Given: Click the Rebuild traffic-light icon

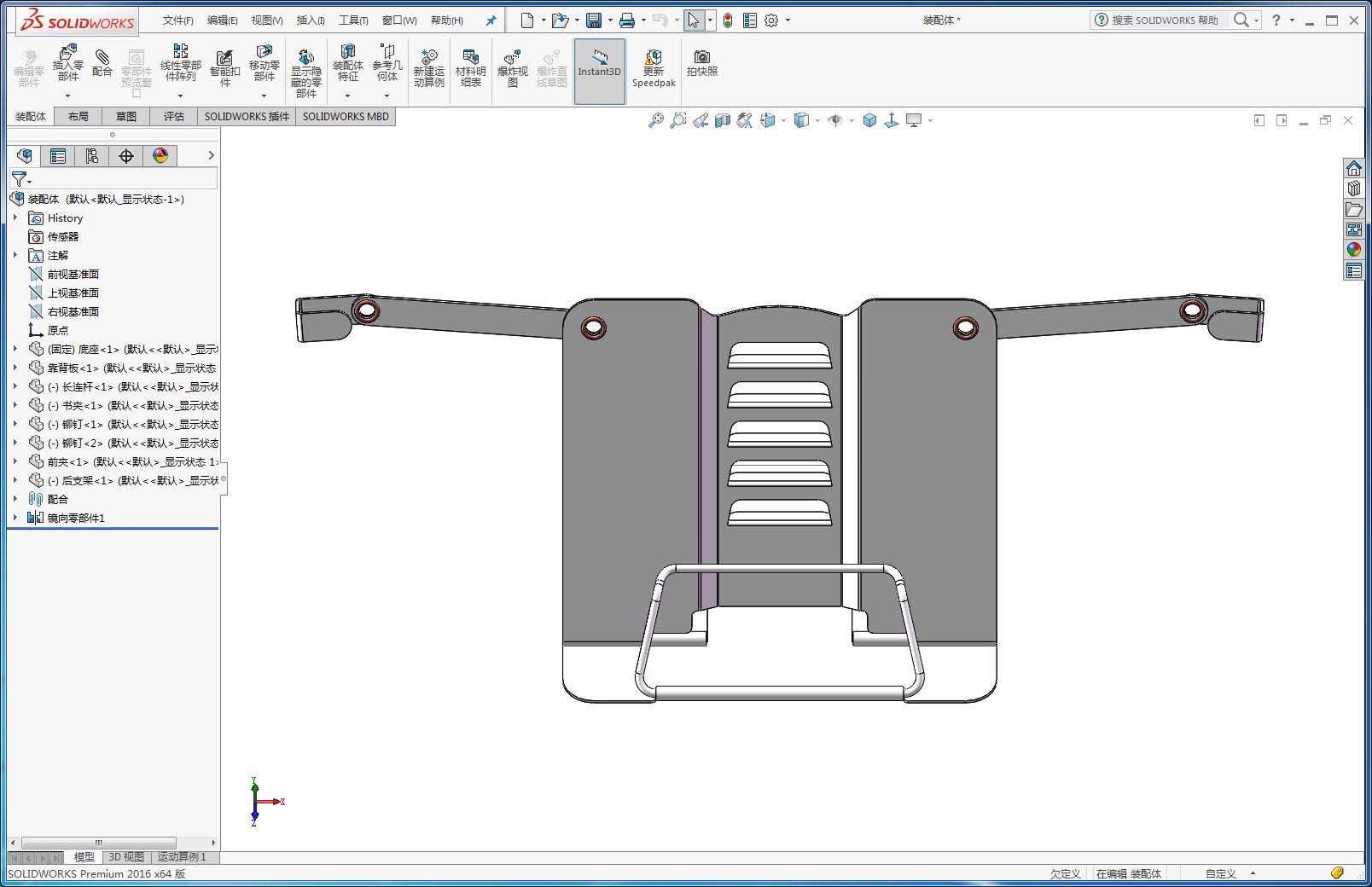Looking at the screenshot, I should [x=728, y=20].
